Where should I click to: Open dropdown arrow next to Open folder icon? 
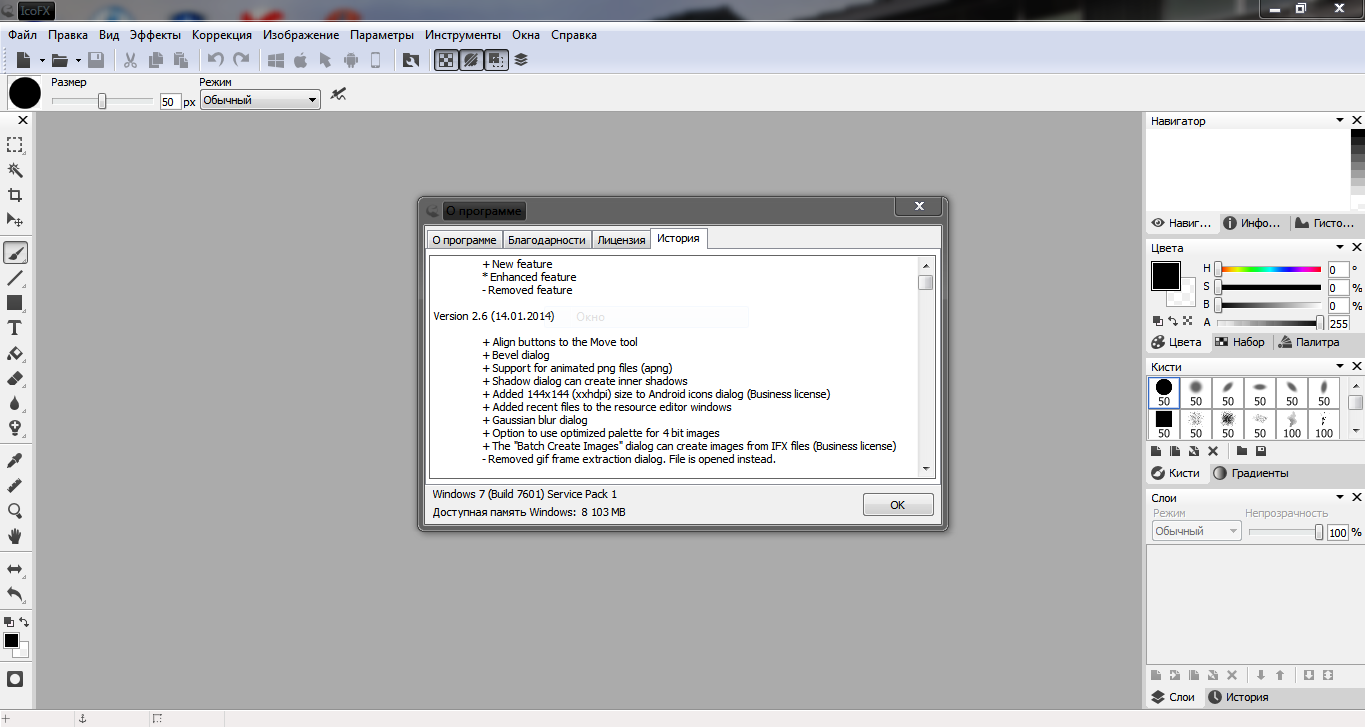click(x=78, y=60)
